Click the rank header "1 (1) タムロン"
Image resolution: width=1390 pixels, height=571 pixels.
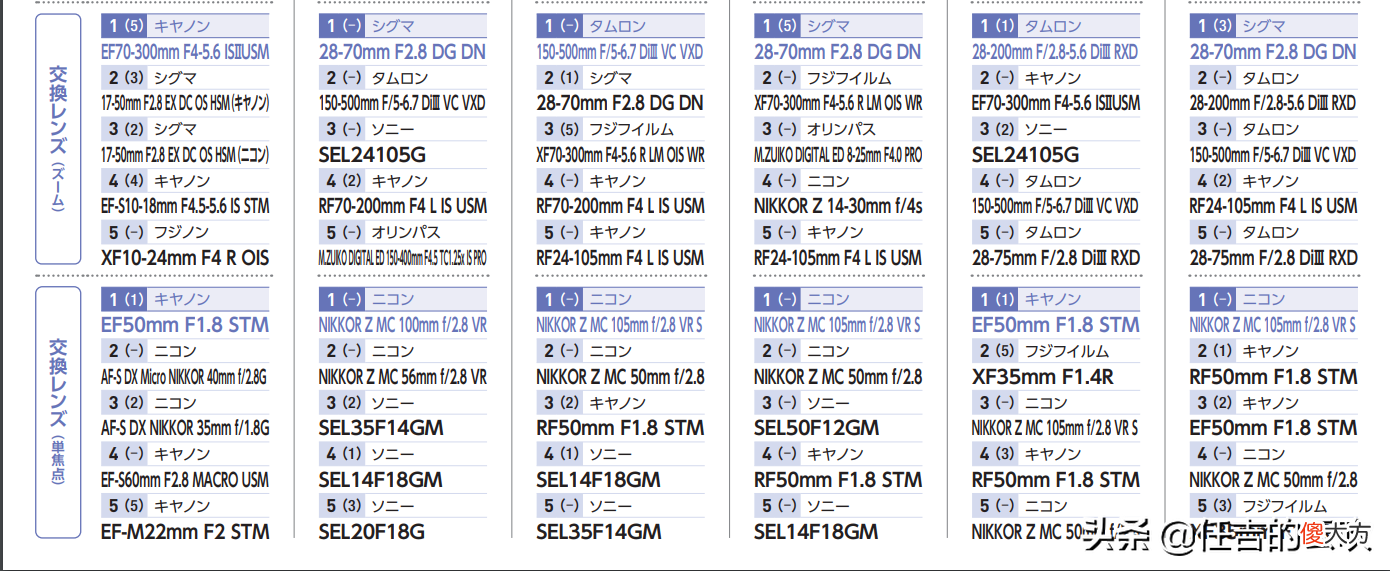coord(1056,26)
